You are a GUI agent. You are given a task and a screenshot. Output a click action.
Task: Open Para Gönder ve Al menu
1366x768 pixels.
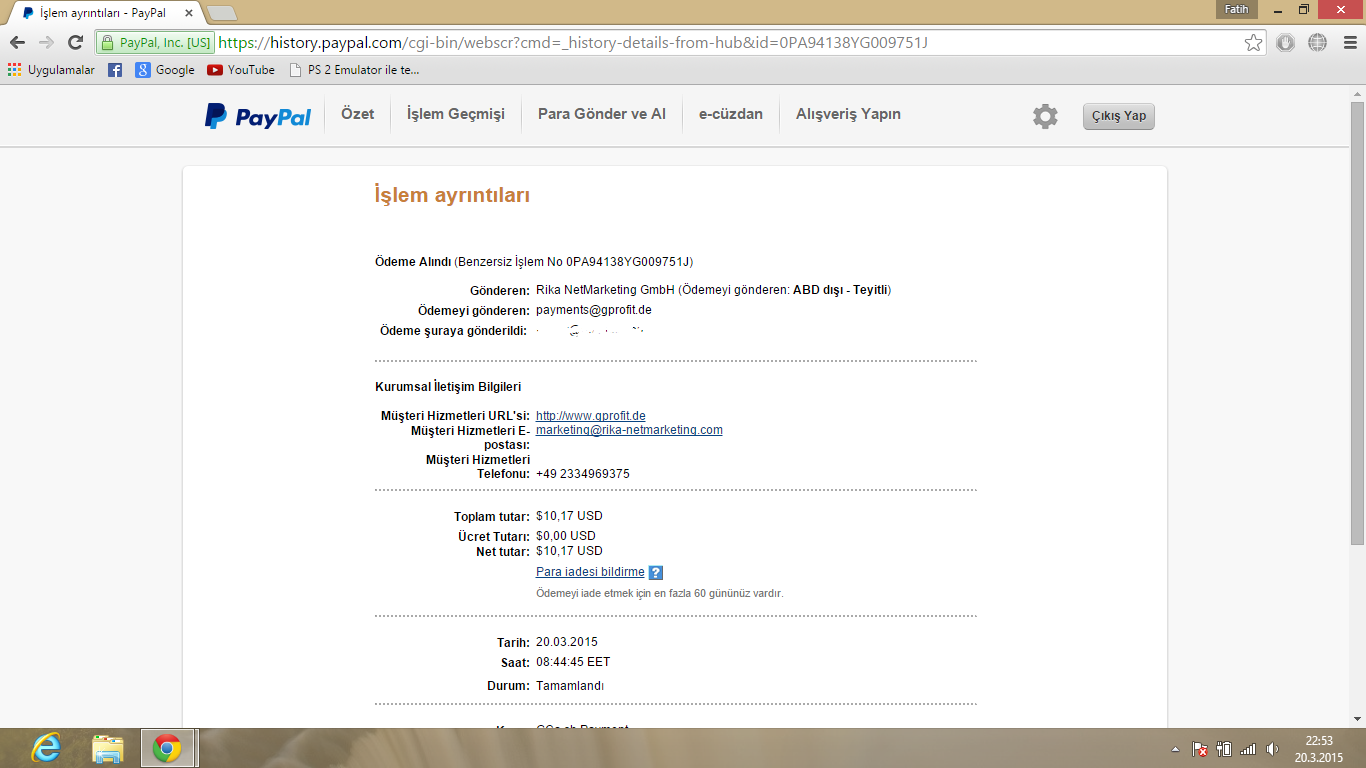click(602, 114)
